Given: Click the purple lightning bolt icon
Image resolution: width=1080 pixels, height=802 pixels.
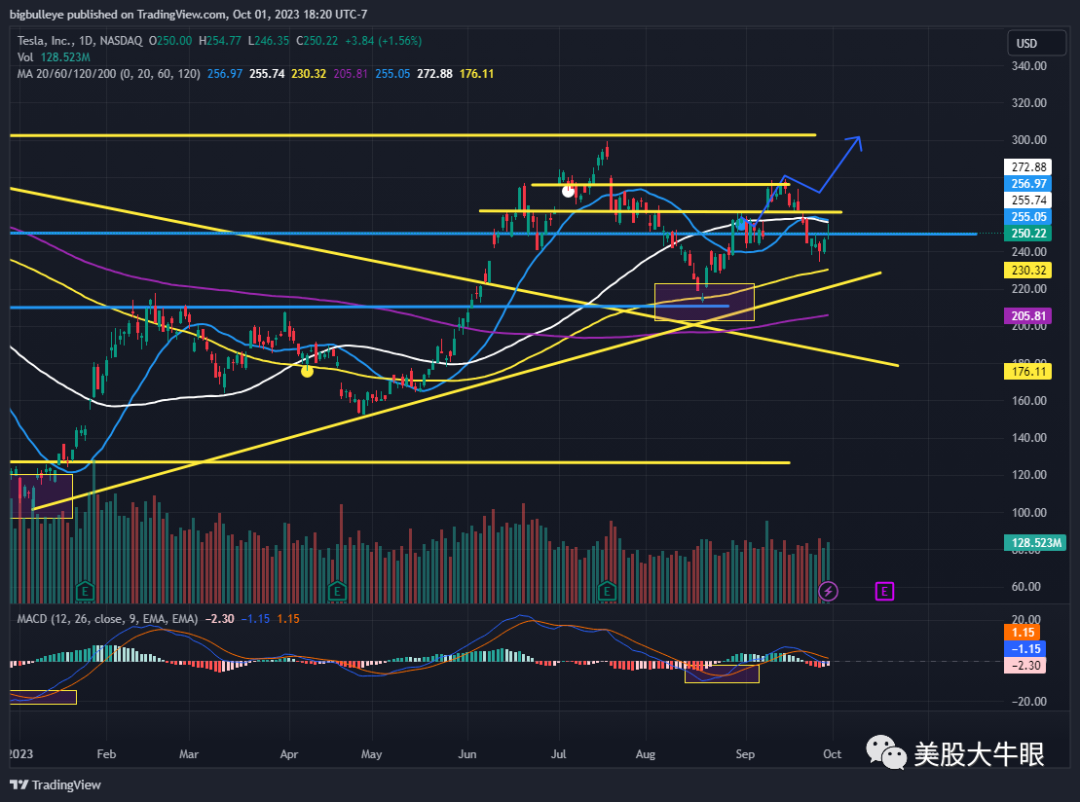Looking at the screenshot, I should pos(828,591).
